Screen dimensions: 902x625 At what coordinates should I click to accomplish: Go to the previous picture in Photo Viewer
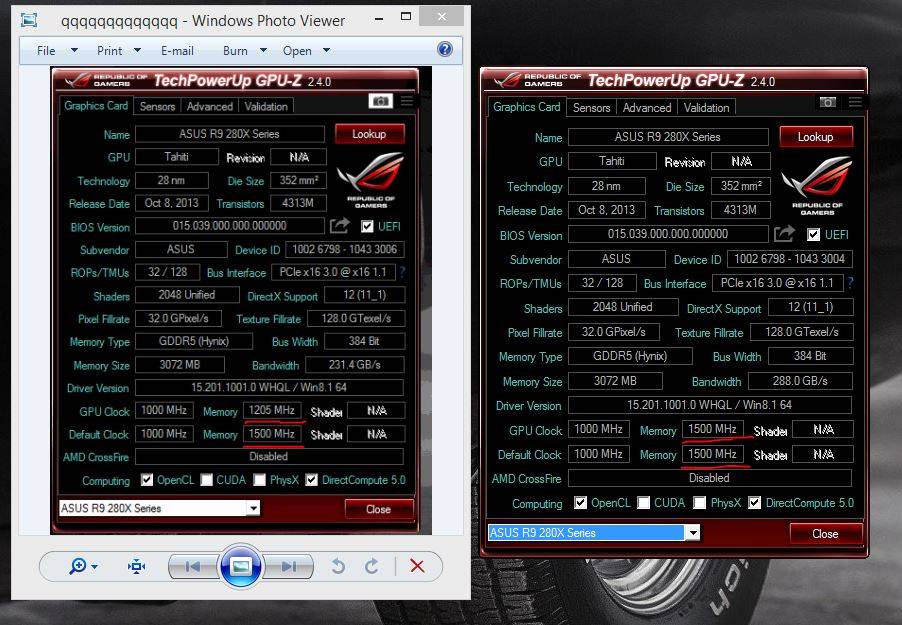(x=192, y=567)
